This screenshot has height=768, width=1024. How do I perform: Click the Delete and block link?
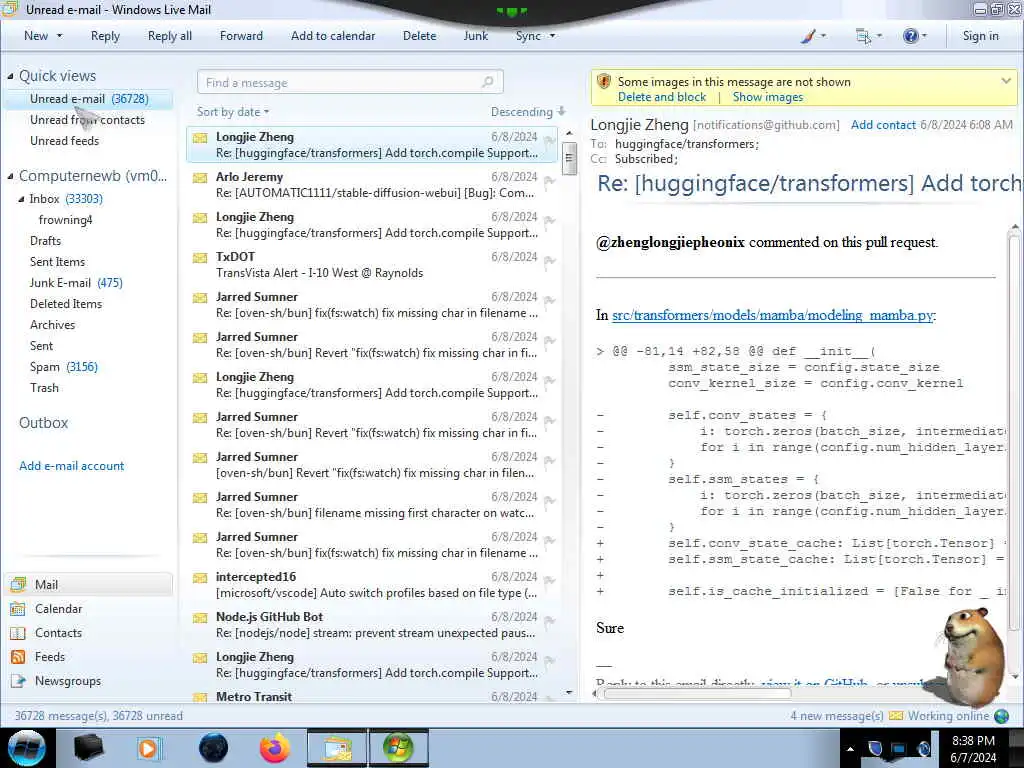click(662, 97)
